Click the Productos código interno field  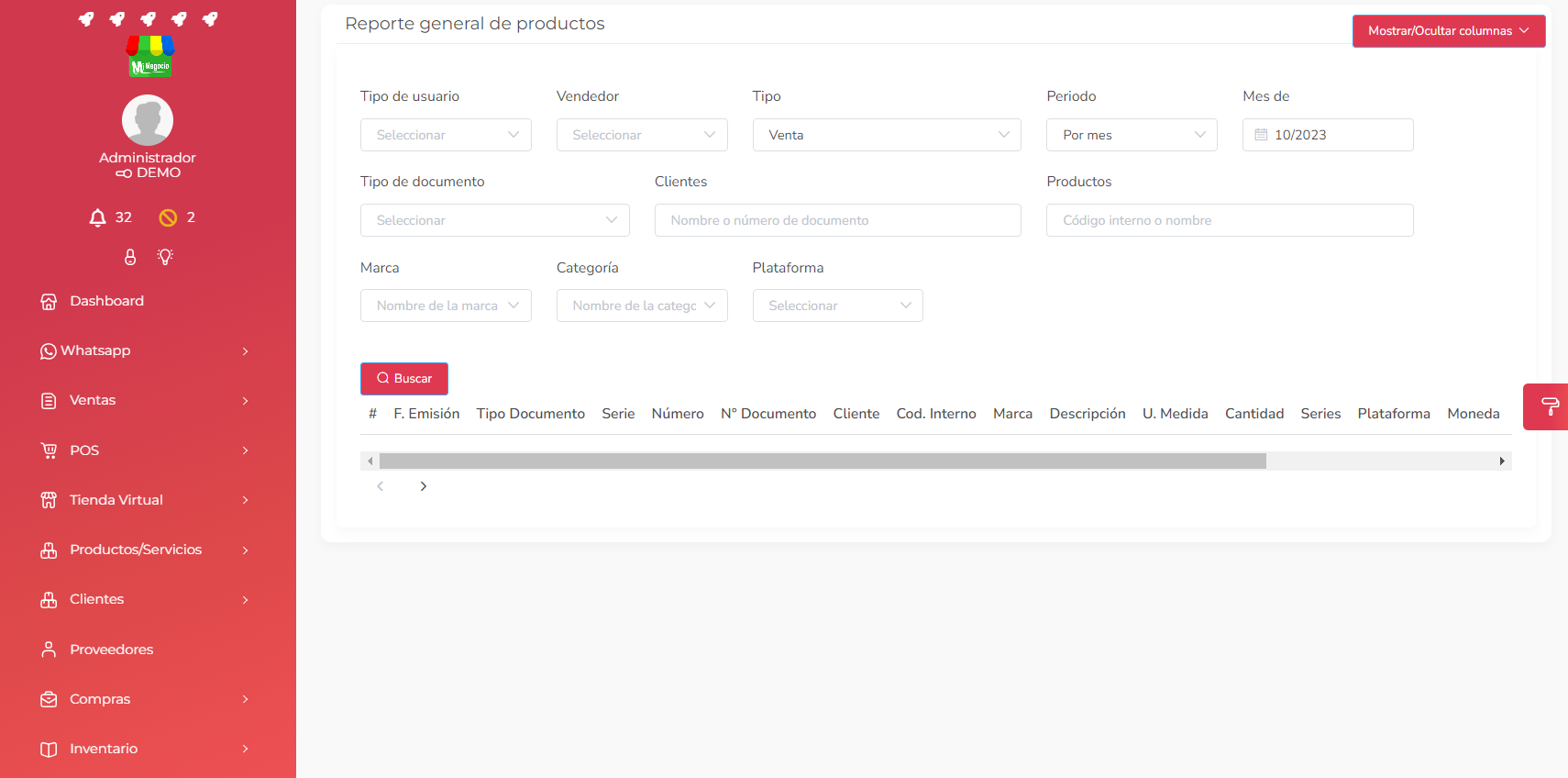(1230, 220)
